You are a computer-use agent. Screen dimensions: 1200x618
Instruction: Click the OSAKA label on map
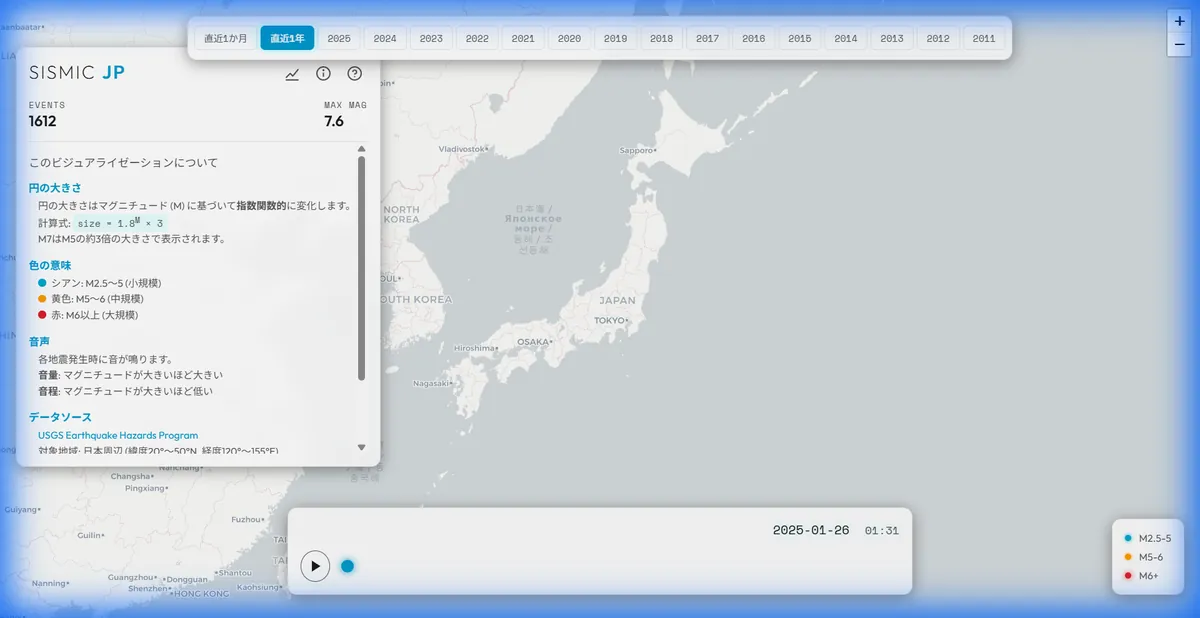coord(534,341)
